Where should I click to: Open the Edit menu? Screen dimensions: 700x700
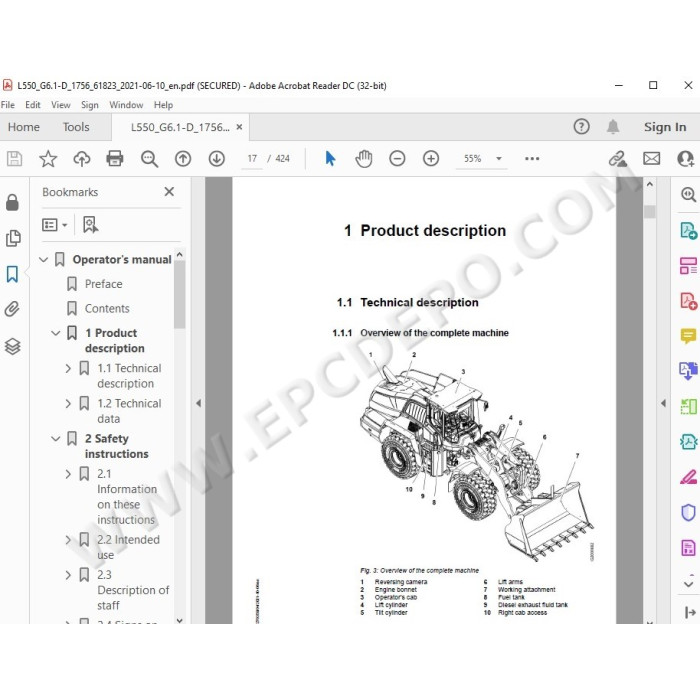pos(33,105)
